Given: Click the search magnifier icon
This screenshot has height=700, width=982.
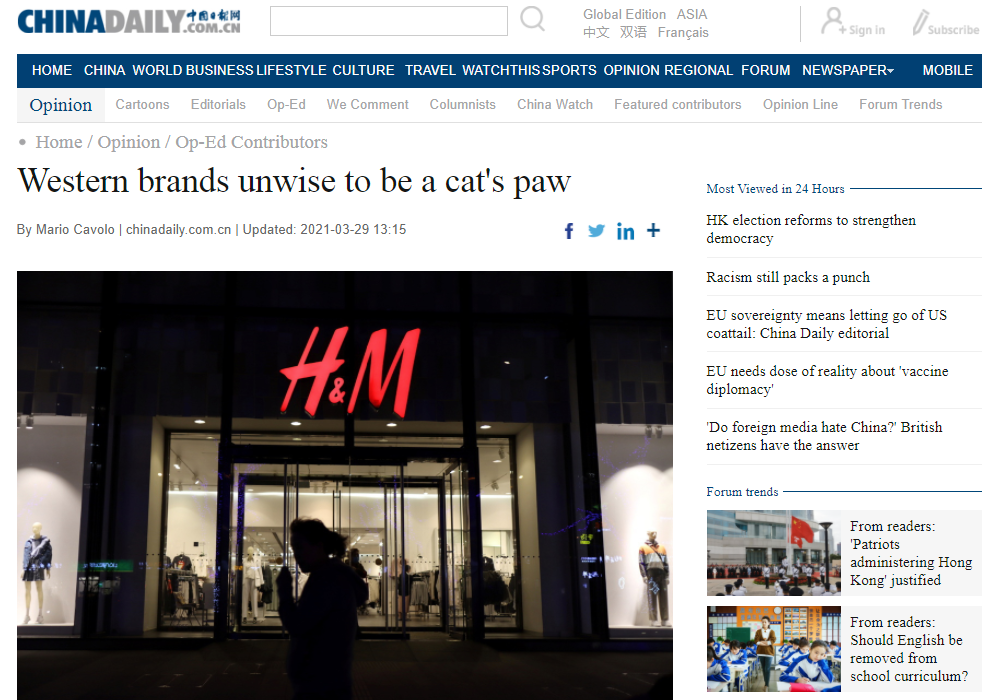Looking at the screenshot, I should coord(532,19).
